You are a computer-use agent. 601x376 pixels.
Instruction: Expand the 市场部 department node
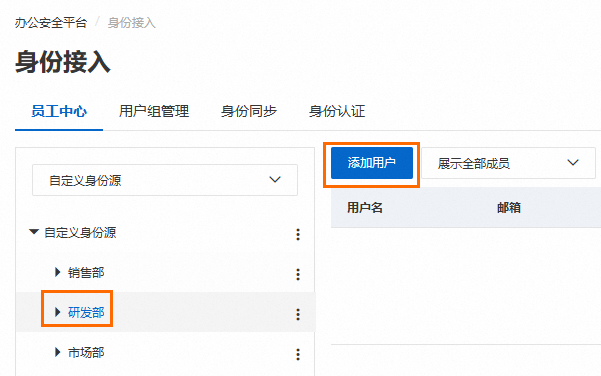[x=57, y=352]
